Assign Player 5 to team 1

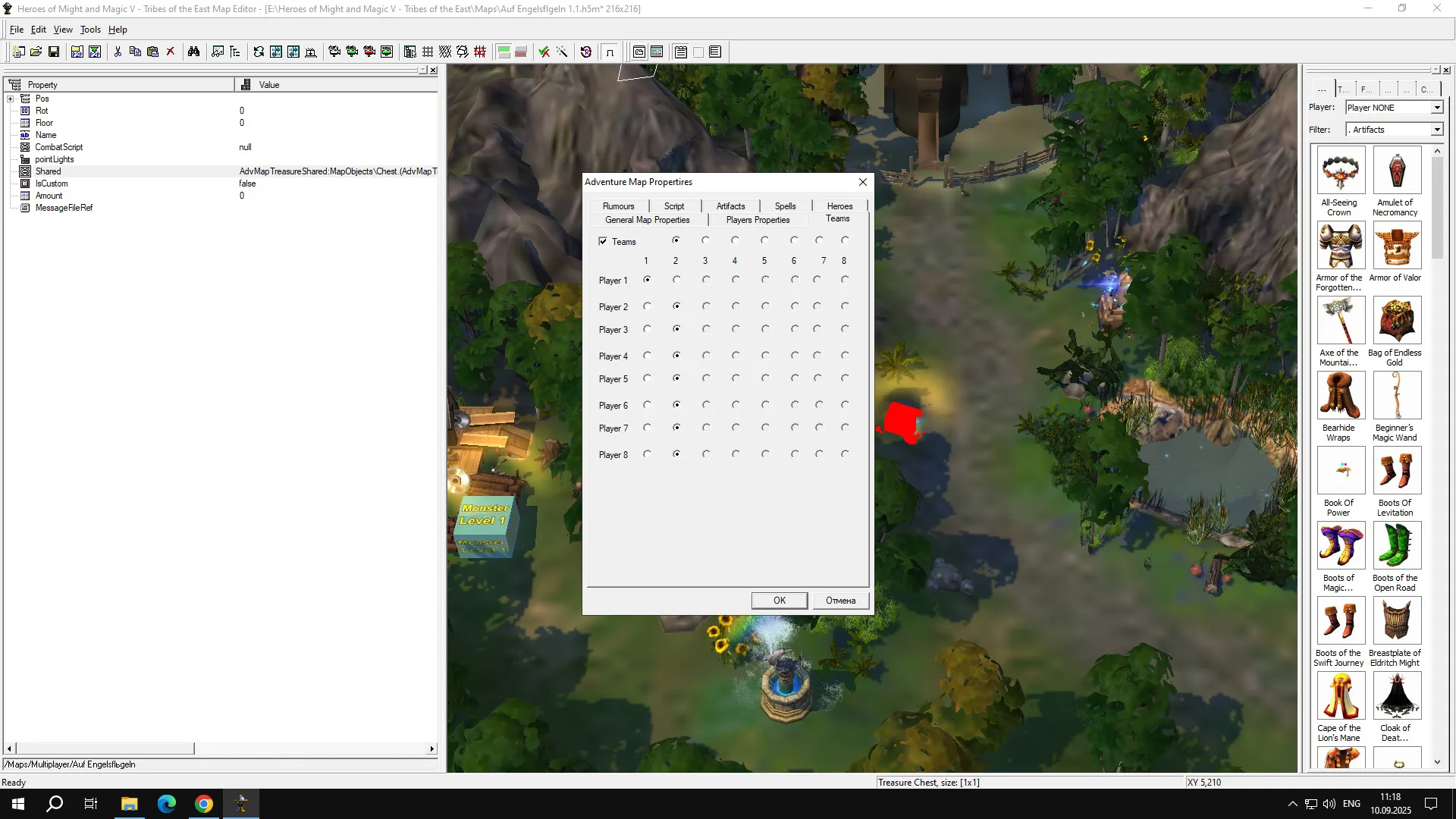647,378
